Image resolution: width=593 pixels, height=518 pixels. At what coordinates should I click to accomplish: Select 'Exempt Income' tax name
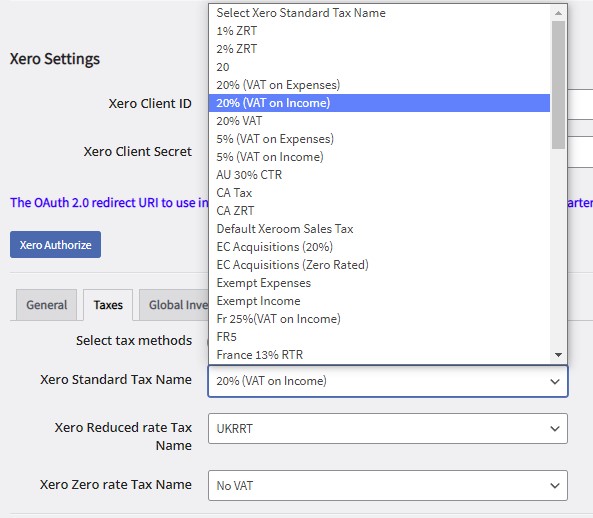pyautogui.click(x=379, y=301)
